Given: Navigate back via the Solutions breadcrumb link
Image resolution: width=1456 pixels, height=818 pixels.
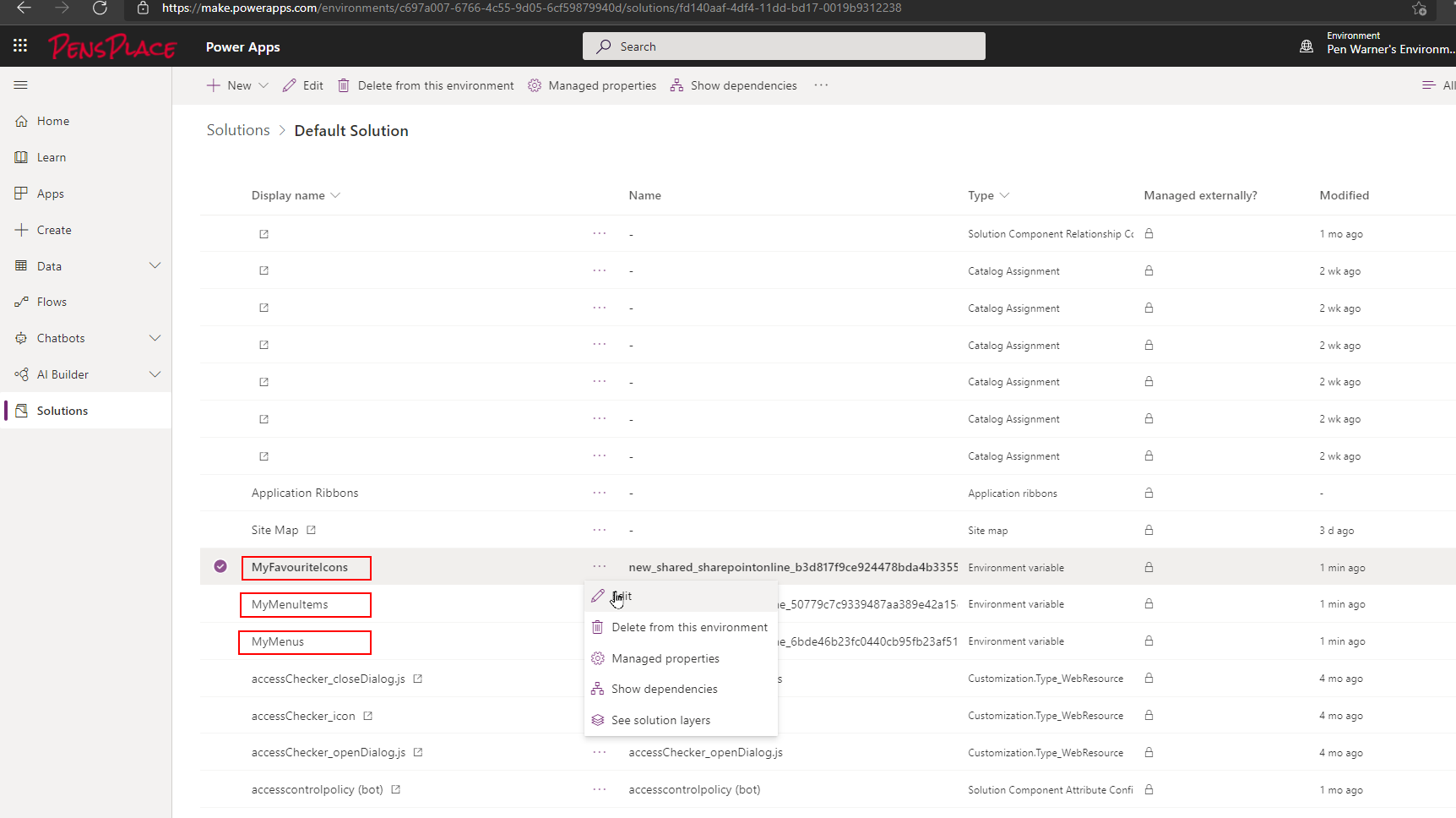Looking at the screenshot, I should [x=238, y=129].
